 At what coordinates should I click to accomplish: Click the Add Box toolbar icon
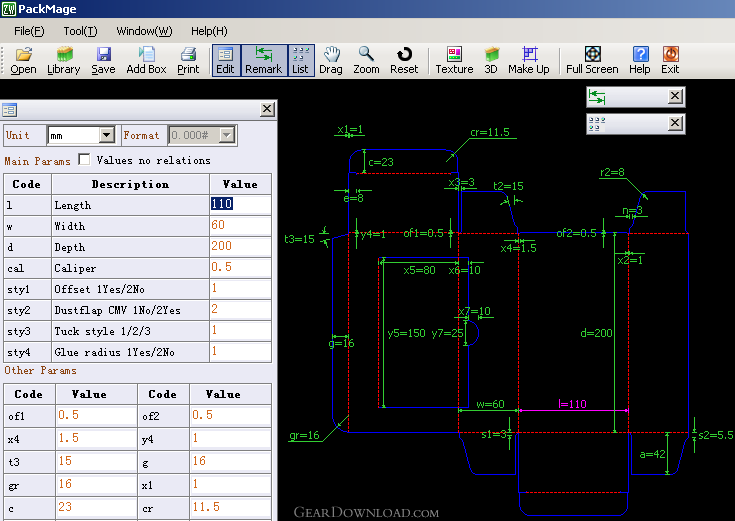coord(146,60)
